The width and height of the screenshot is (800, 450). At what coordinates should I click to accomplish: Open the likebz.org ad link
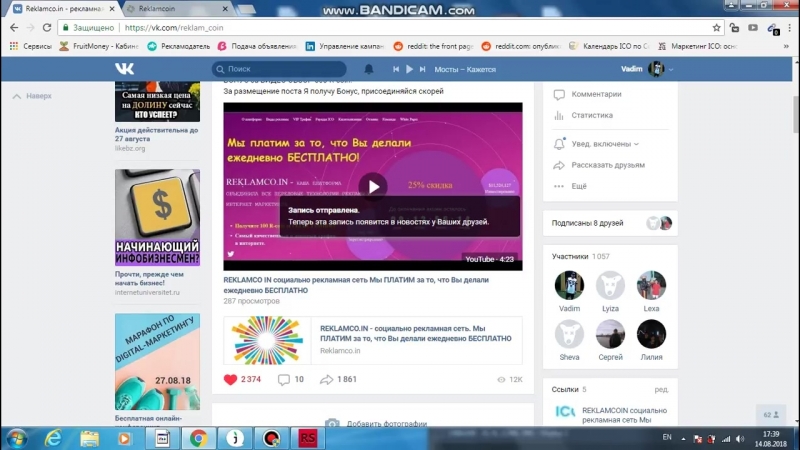(130, 148)
